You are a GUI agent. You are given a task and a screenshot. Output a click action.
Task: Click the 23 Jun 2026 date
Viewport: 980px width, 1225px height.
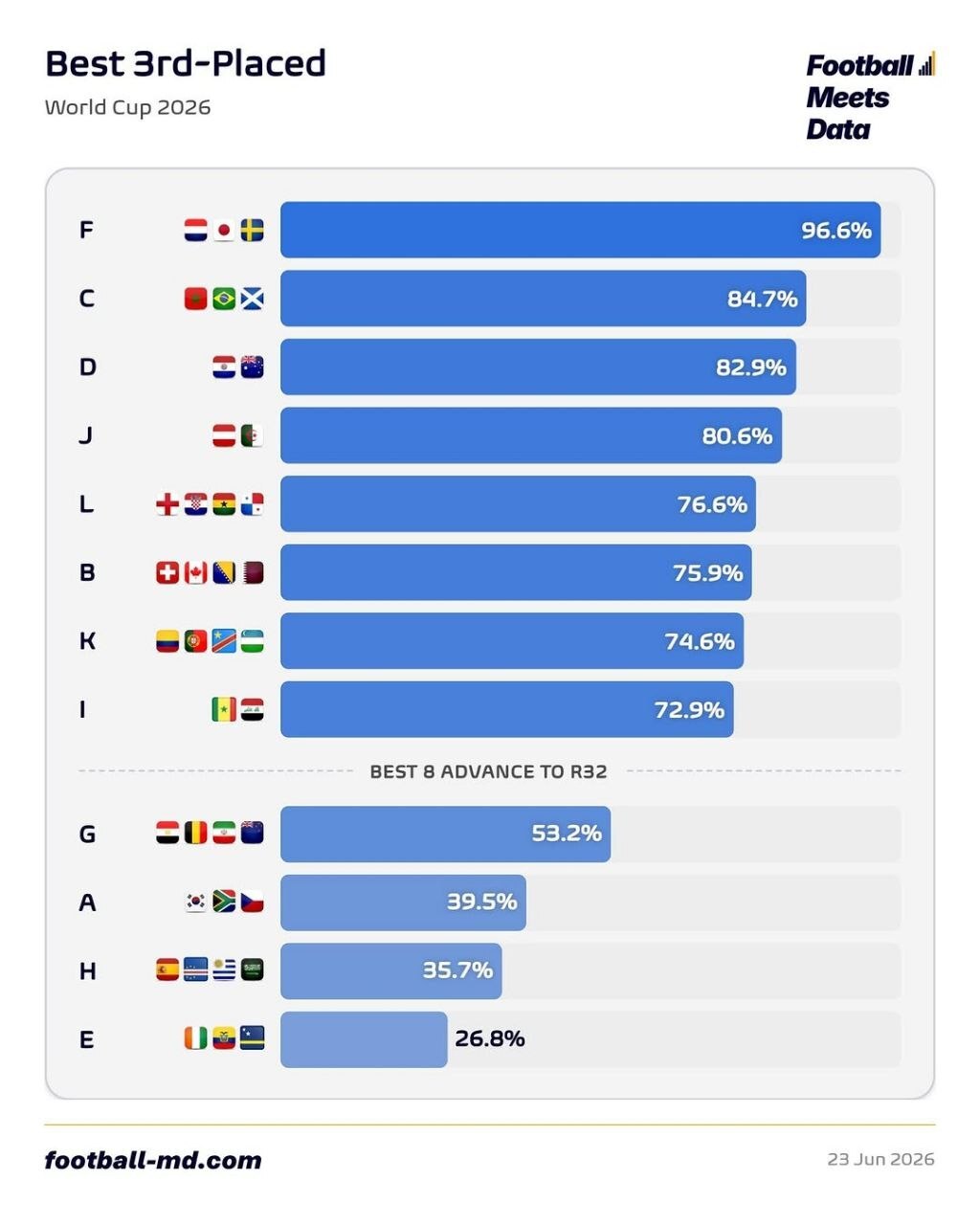pyautogui.click(x=880, y=1159)
